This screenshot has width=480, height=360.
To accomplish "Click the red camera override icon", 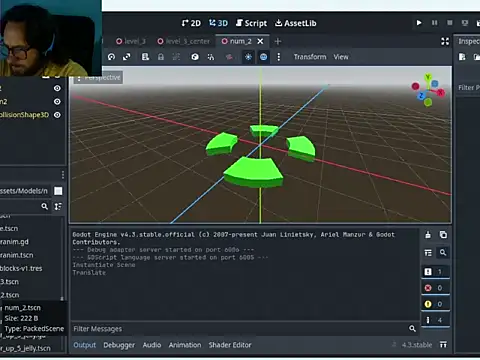I will point(229,57).
